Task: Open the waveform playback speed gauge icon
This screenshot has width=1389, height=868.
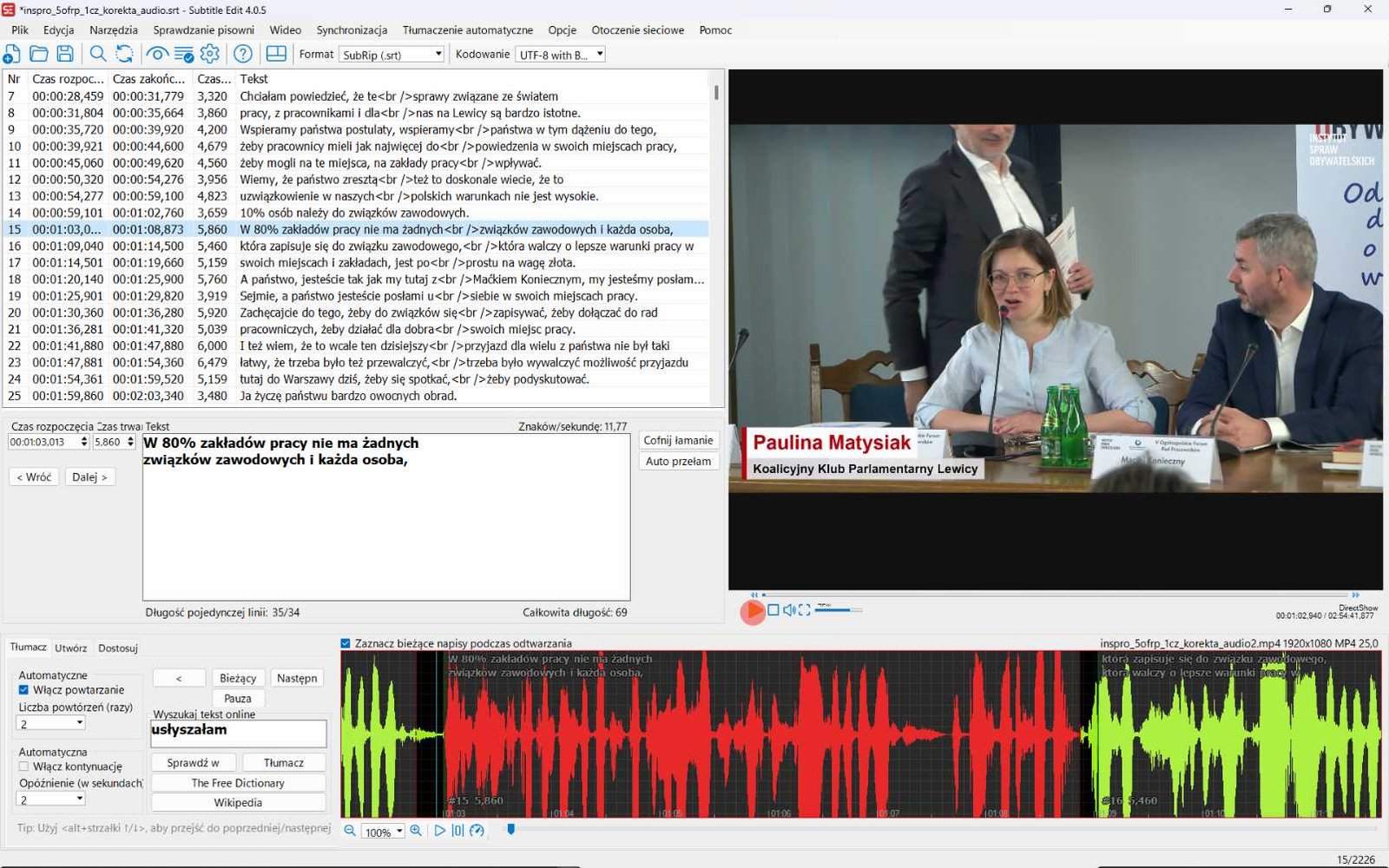Action: [477, 831]
